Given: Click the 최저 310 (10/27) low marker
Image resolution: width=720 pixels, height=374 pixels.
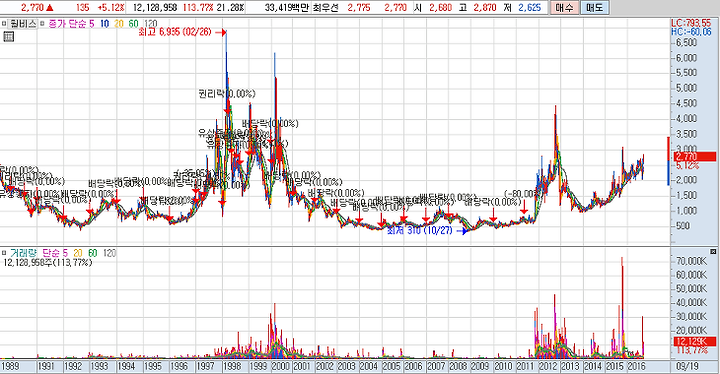Looking at the screenshot, I should [x=427, y=230].
